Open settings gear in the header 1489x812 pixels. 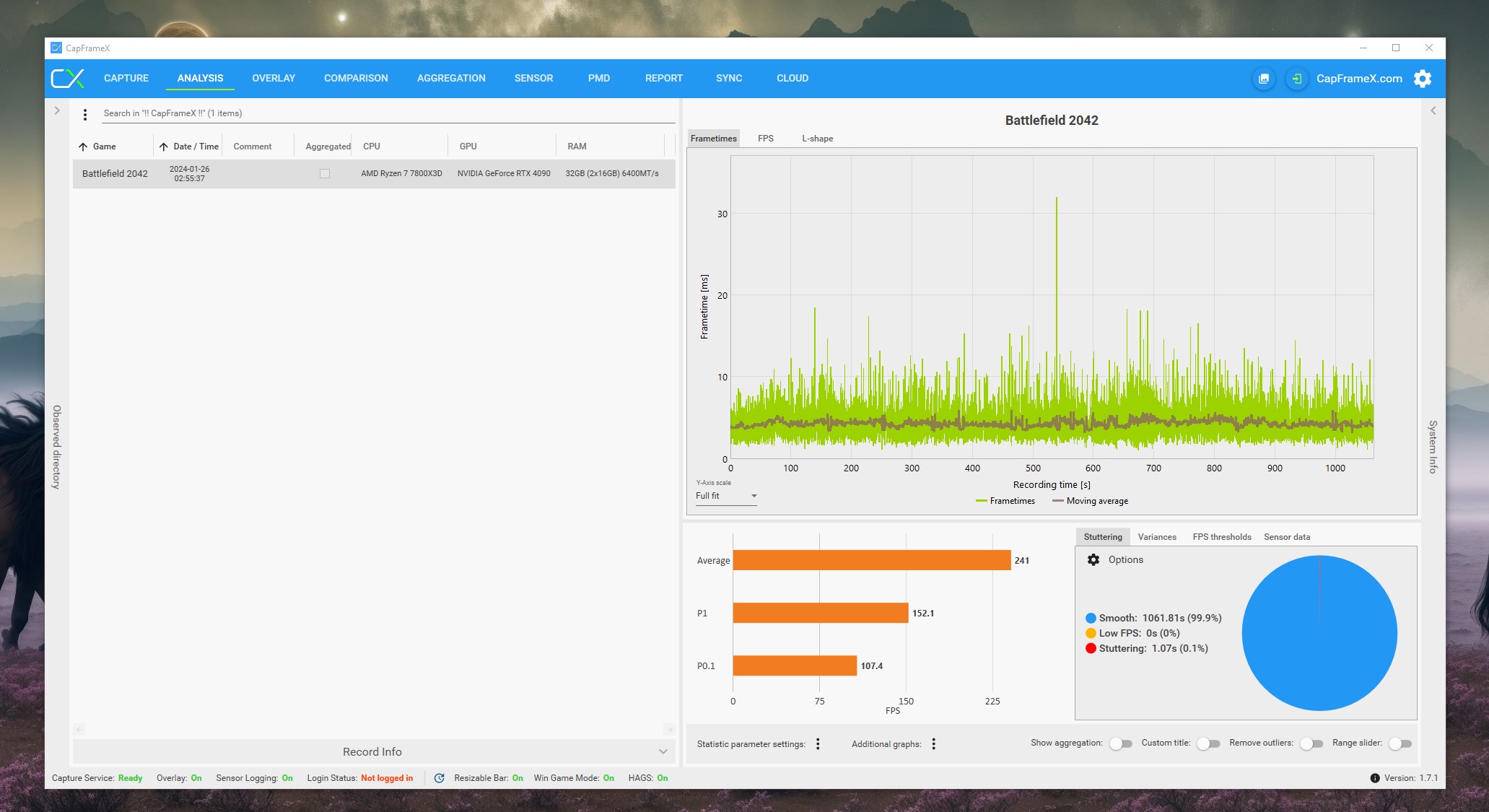coord(1422,79)
